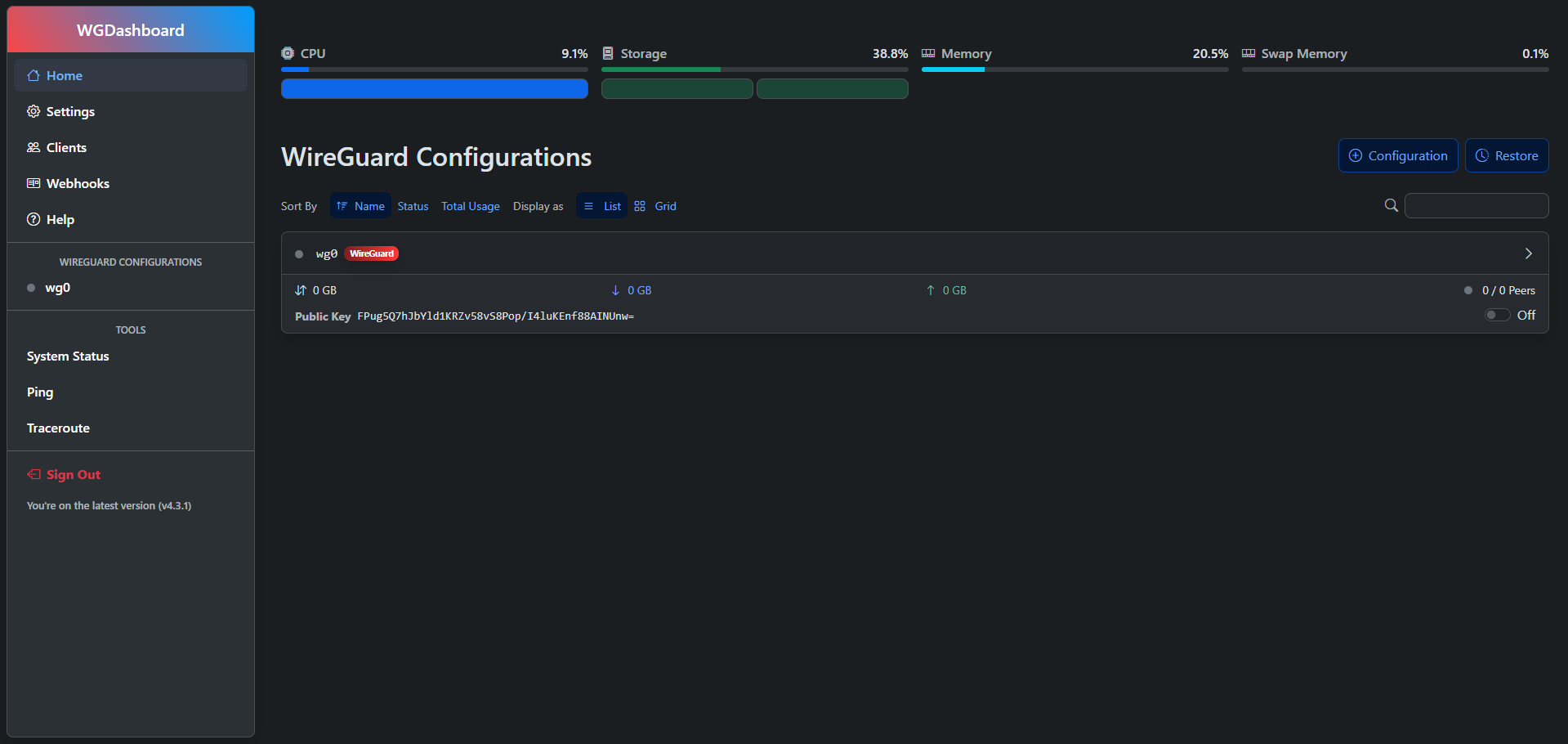Image resolution: width=1568 pixels, height=744 pixels.
Task: Open the Settings menu item
Action: [131, 111]
